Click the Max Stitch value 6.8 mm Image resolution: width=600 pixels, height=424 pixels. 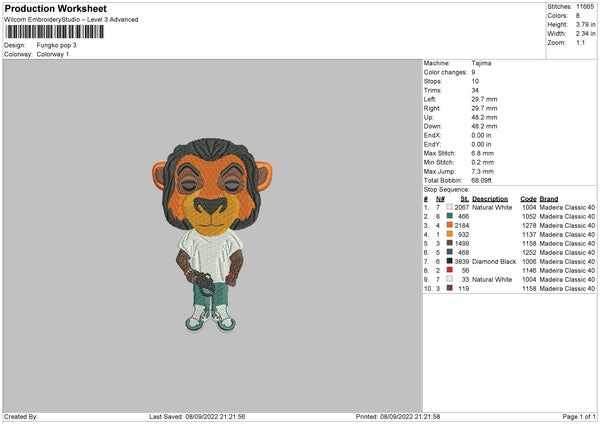(483, 153)
